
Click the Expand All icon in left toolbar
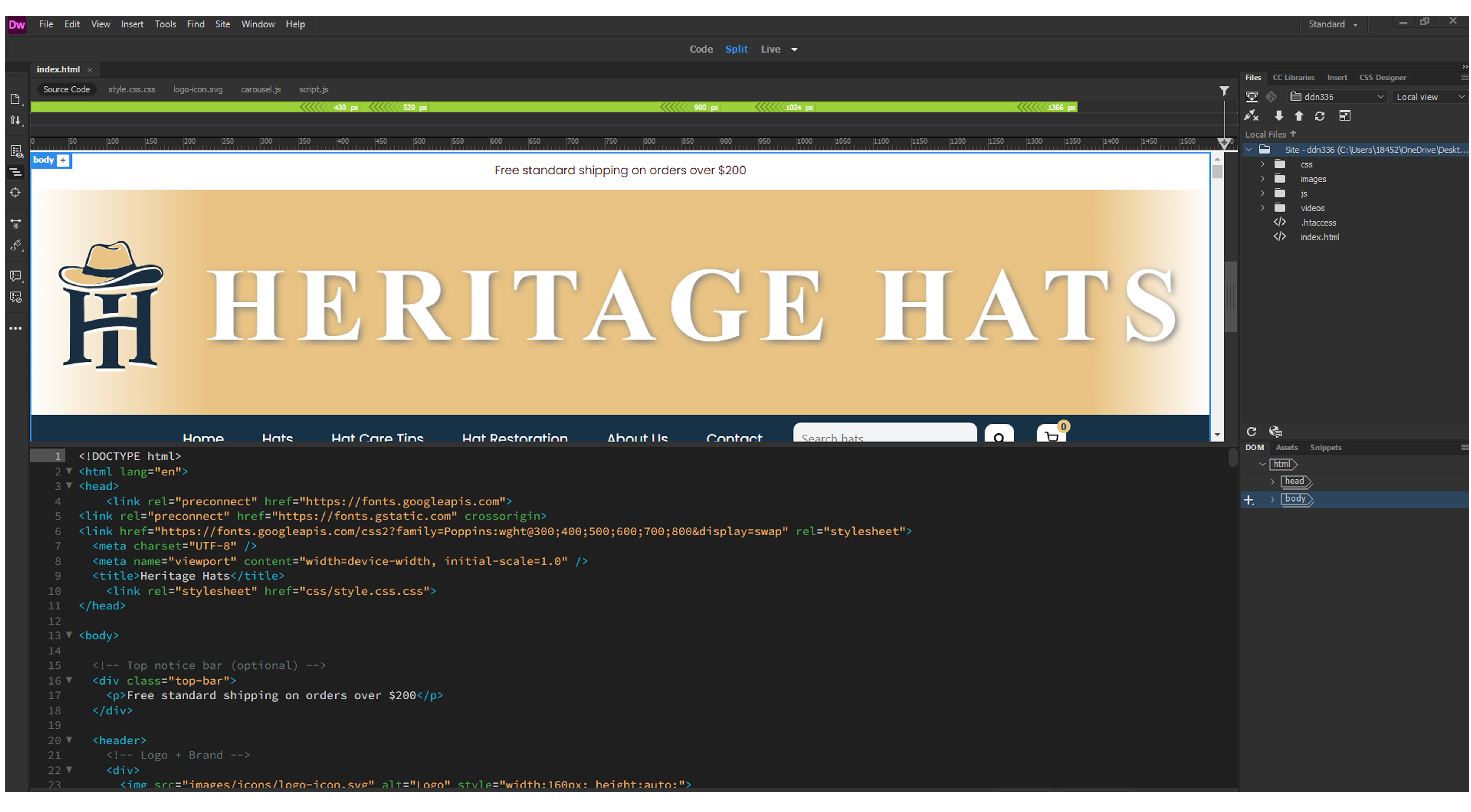pyautogui.click(x=15, y=224)
